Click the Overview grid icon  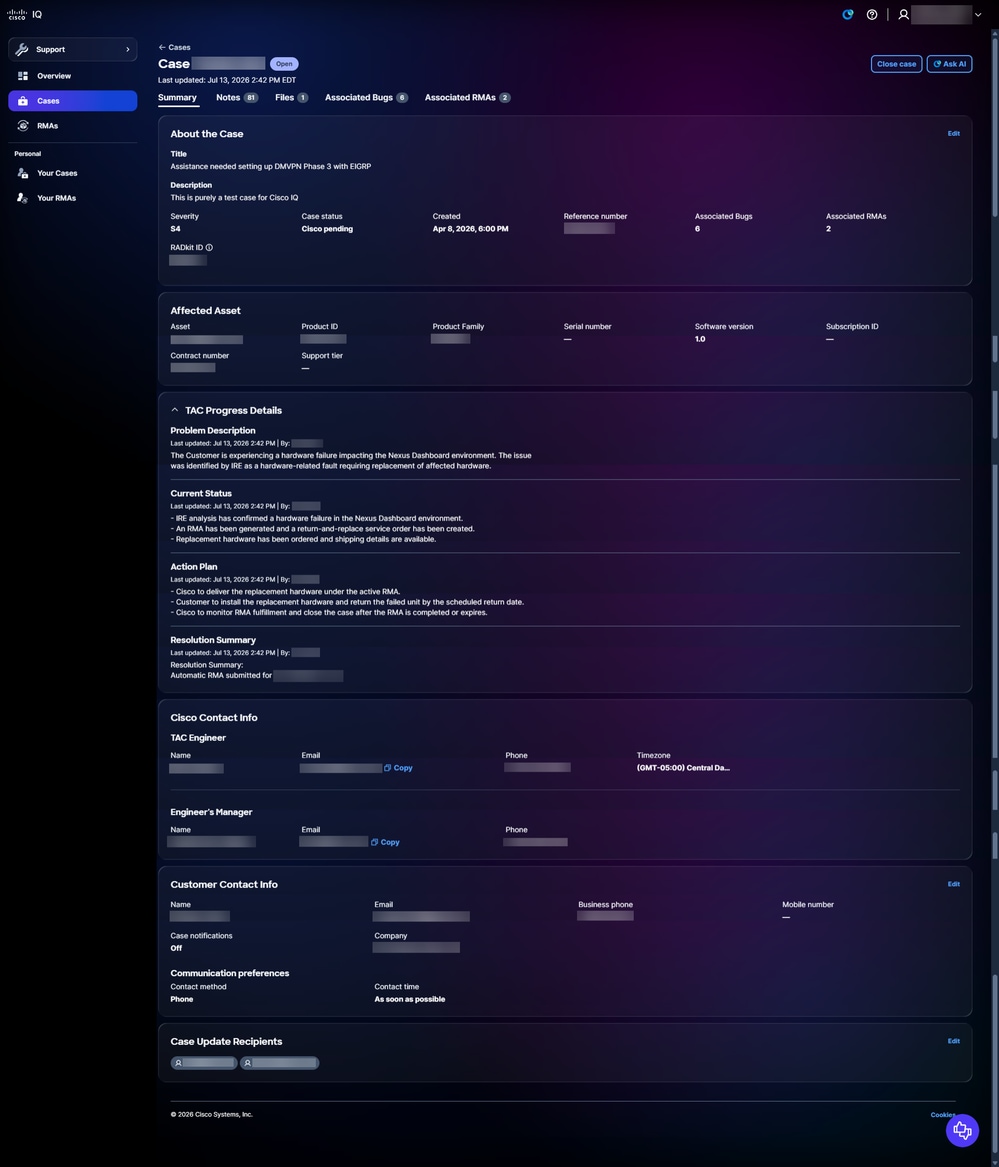point(23,76)
